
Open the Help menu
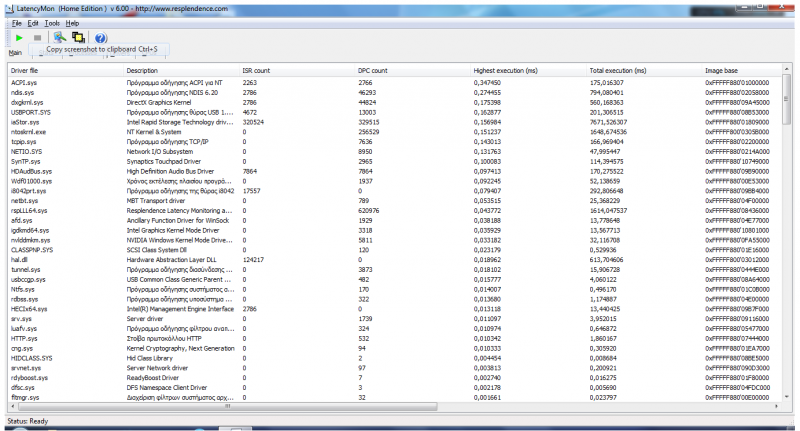[x=73, y=22]
